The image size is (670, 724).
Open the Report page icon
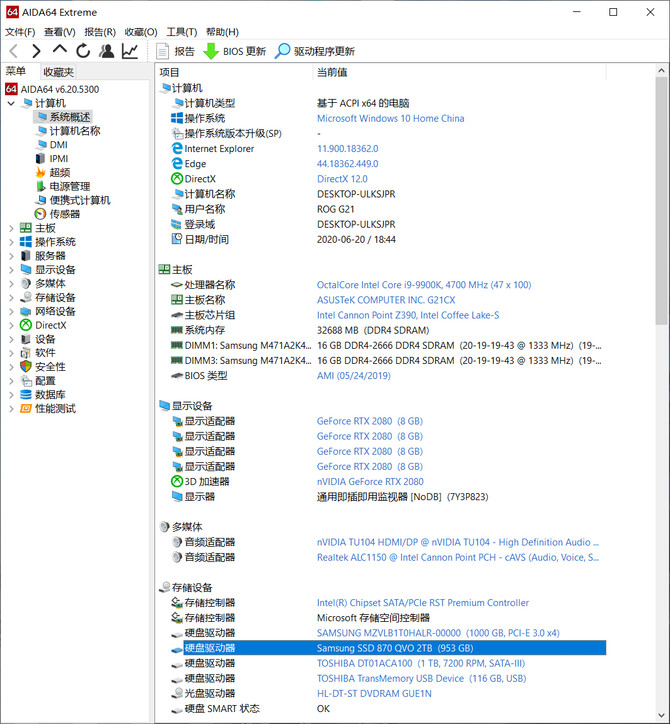point(163,51)
